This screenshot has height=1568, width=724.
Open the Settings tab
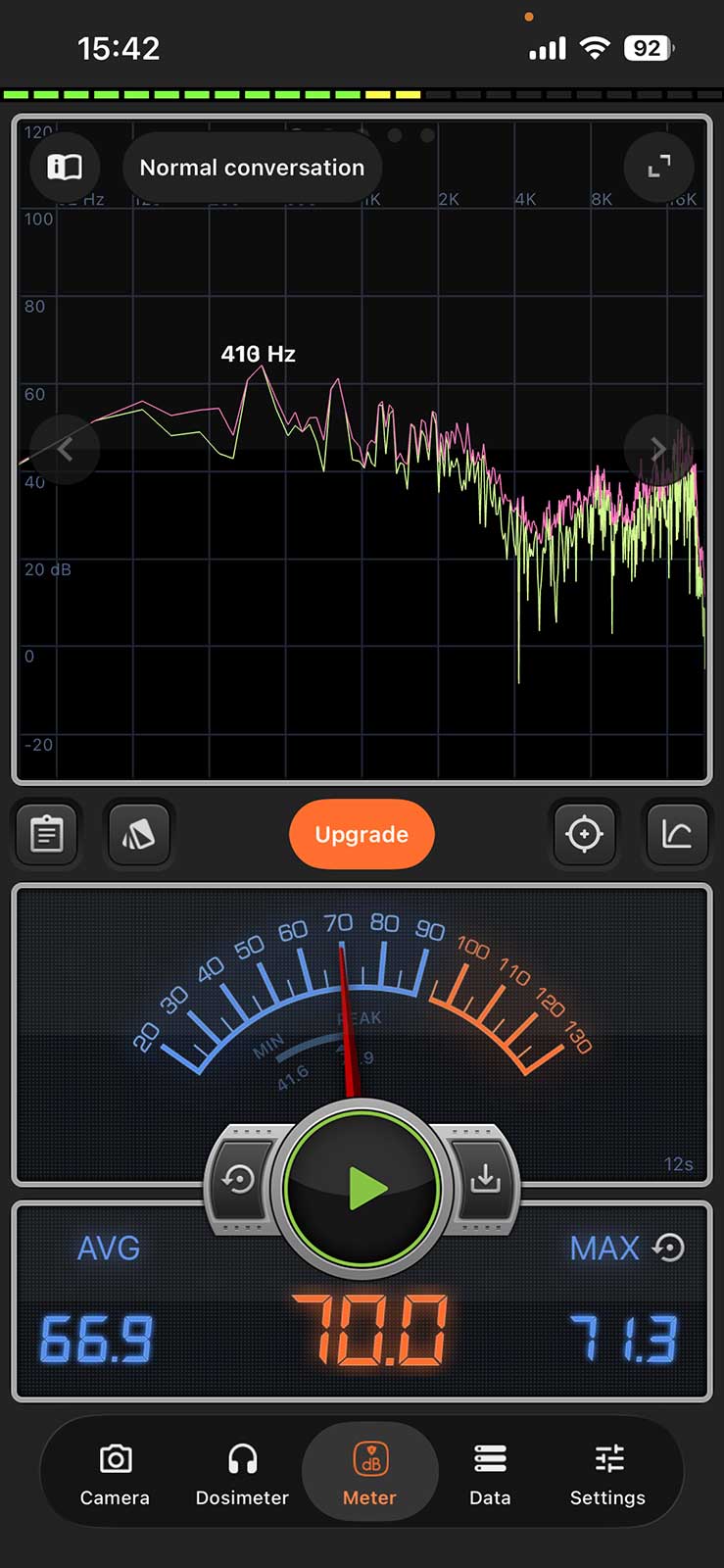pos(607,1474)
